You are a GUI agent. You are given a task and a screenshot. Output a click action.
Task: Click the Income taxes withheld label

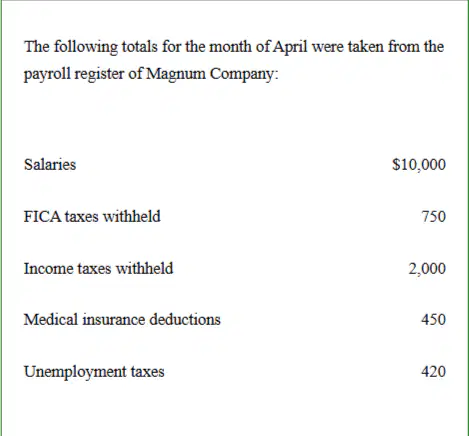[98, 268]
